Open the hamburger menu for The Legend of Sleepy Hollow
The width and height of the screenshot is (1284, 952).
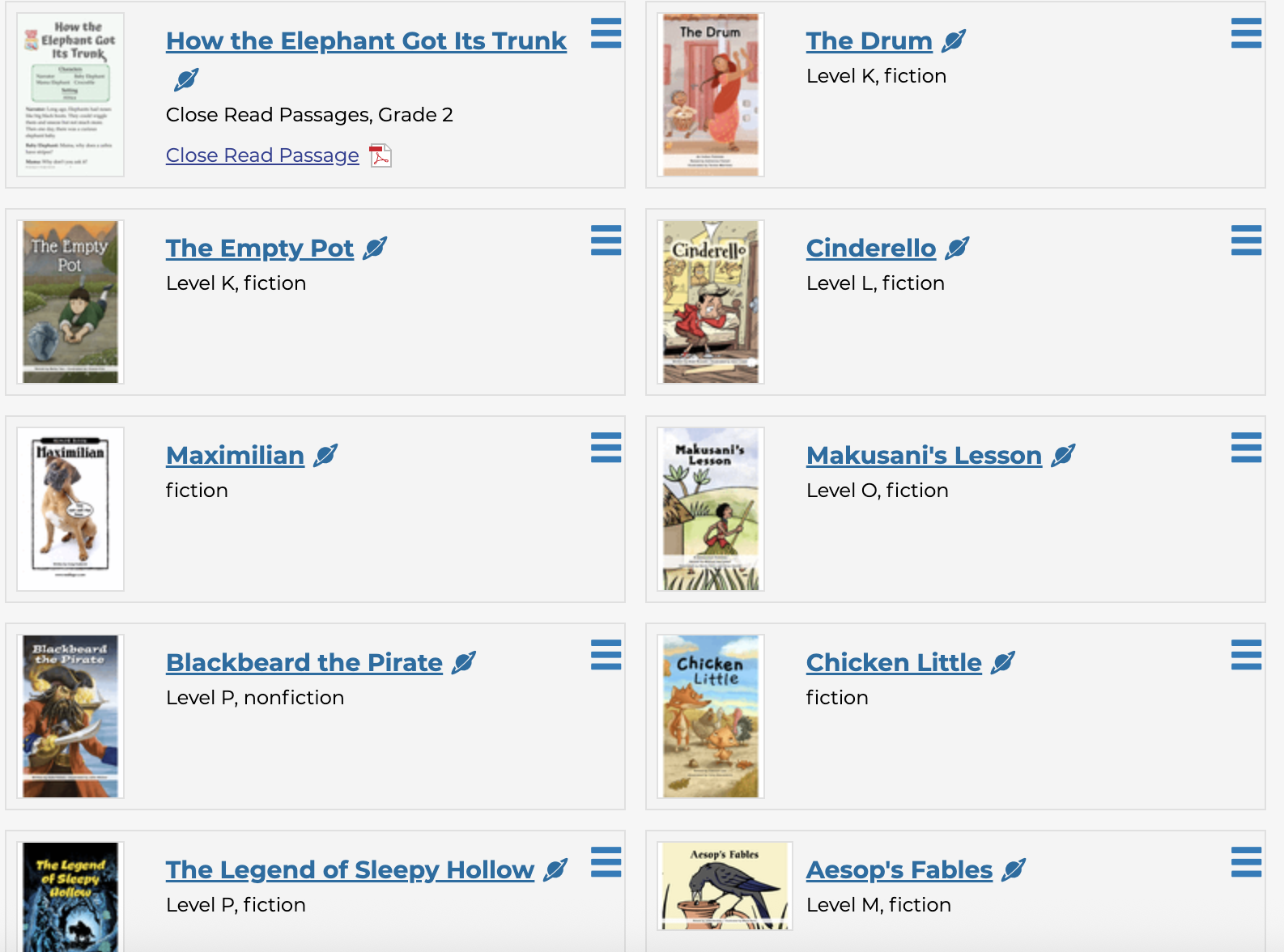(606, 862)
